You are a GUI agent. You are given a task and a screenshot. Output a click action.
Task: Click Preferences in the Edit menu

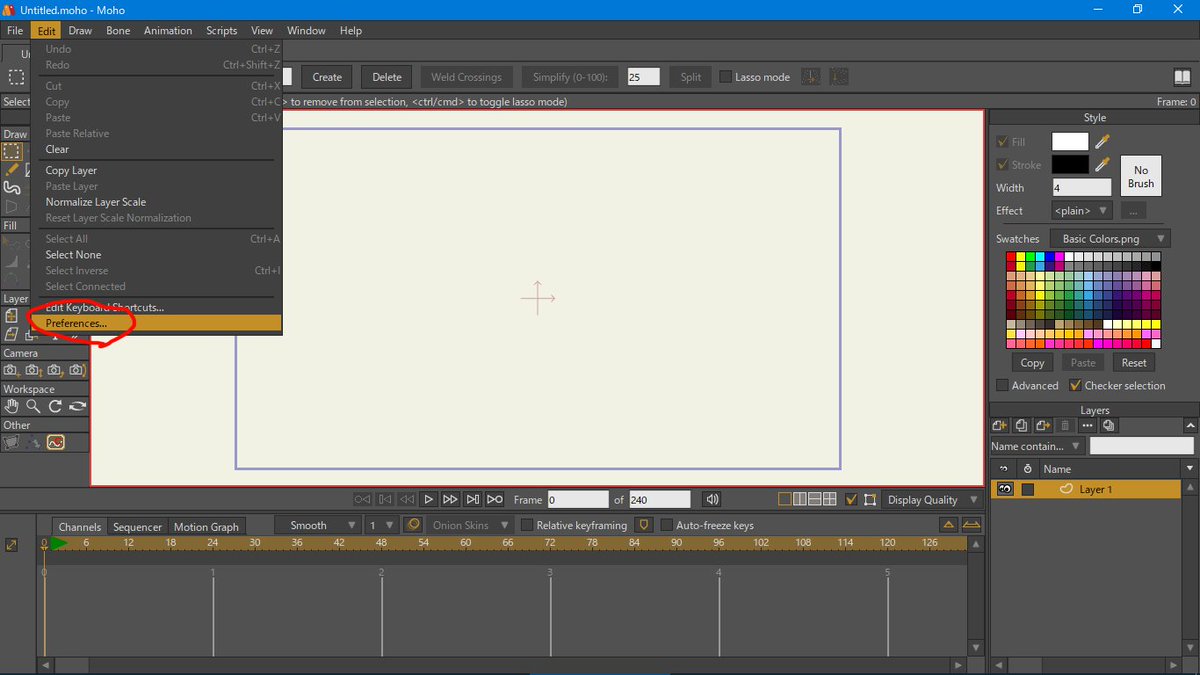(158, 324)
